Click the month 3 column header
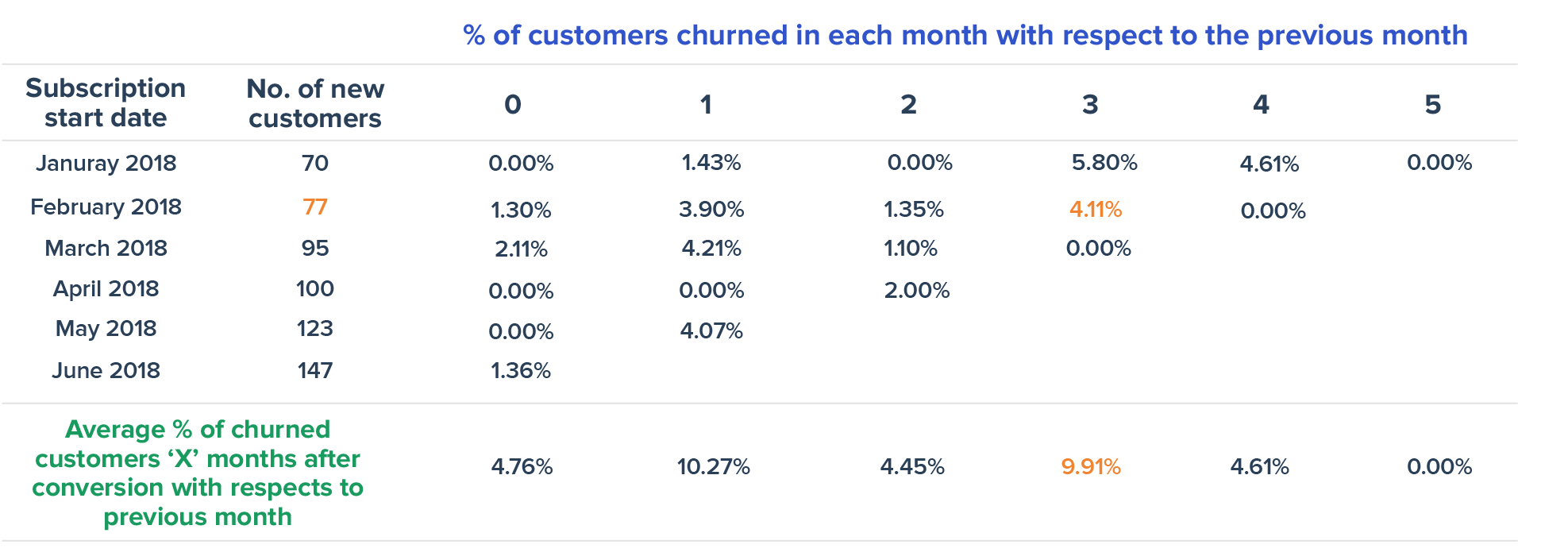Screen dimensions: 1568x560 (1090, 104)
